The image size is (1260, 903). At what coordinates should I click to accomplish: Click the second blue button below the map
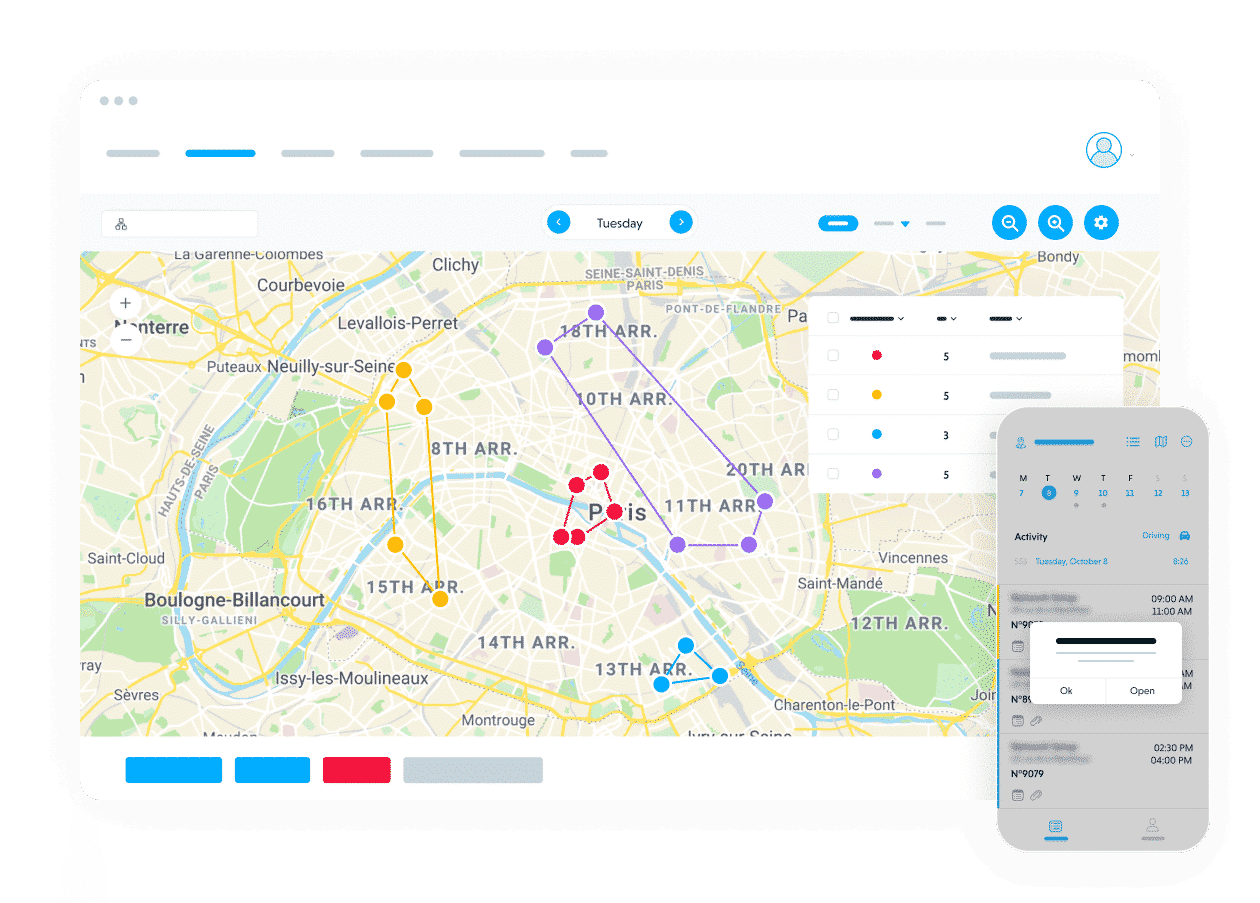(x=272, y=770)
